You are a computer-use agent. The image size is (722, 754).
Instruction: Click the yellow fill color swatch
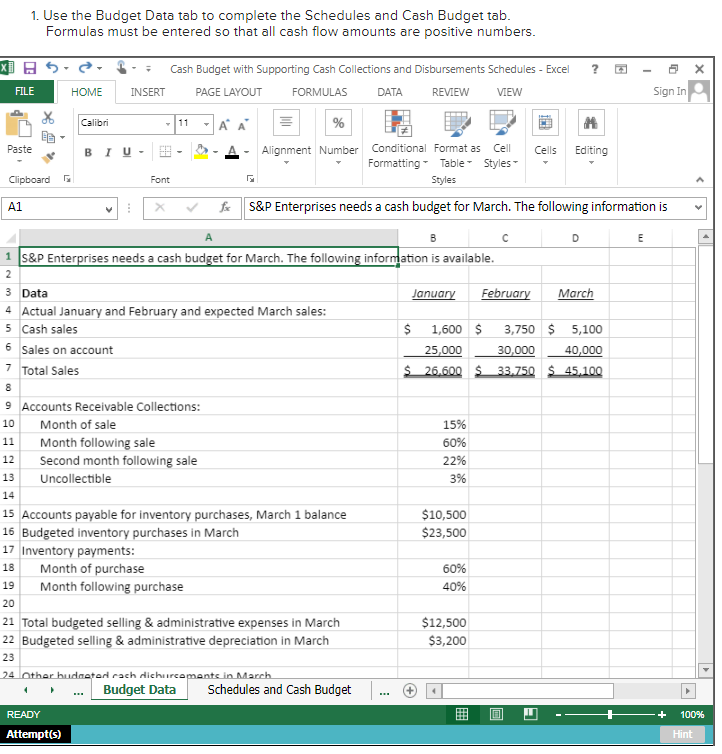point(201,152)
